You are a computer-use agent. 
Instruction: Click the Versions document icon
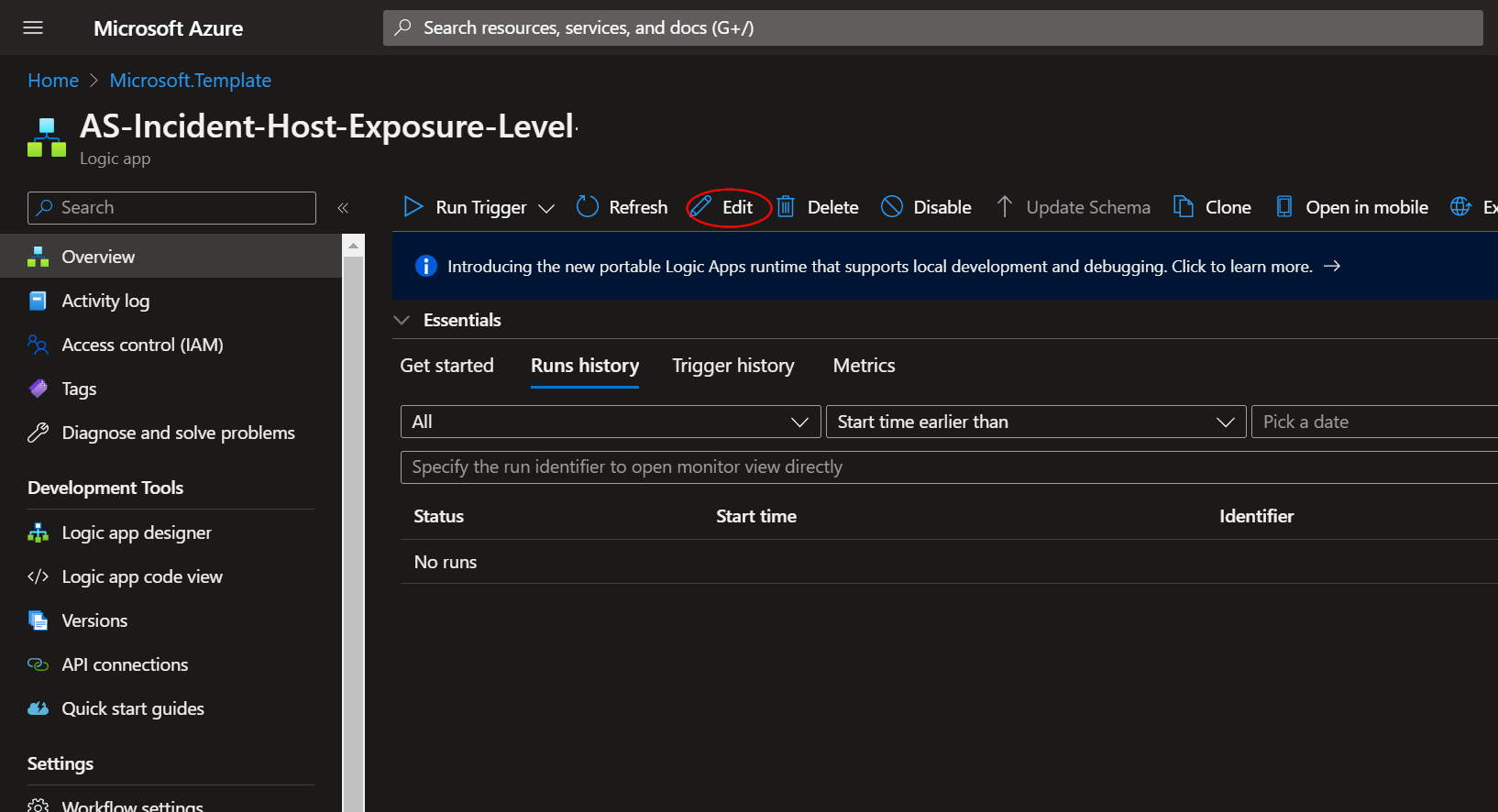coord(38,620)
